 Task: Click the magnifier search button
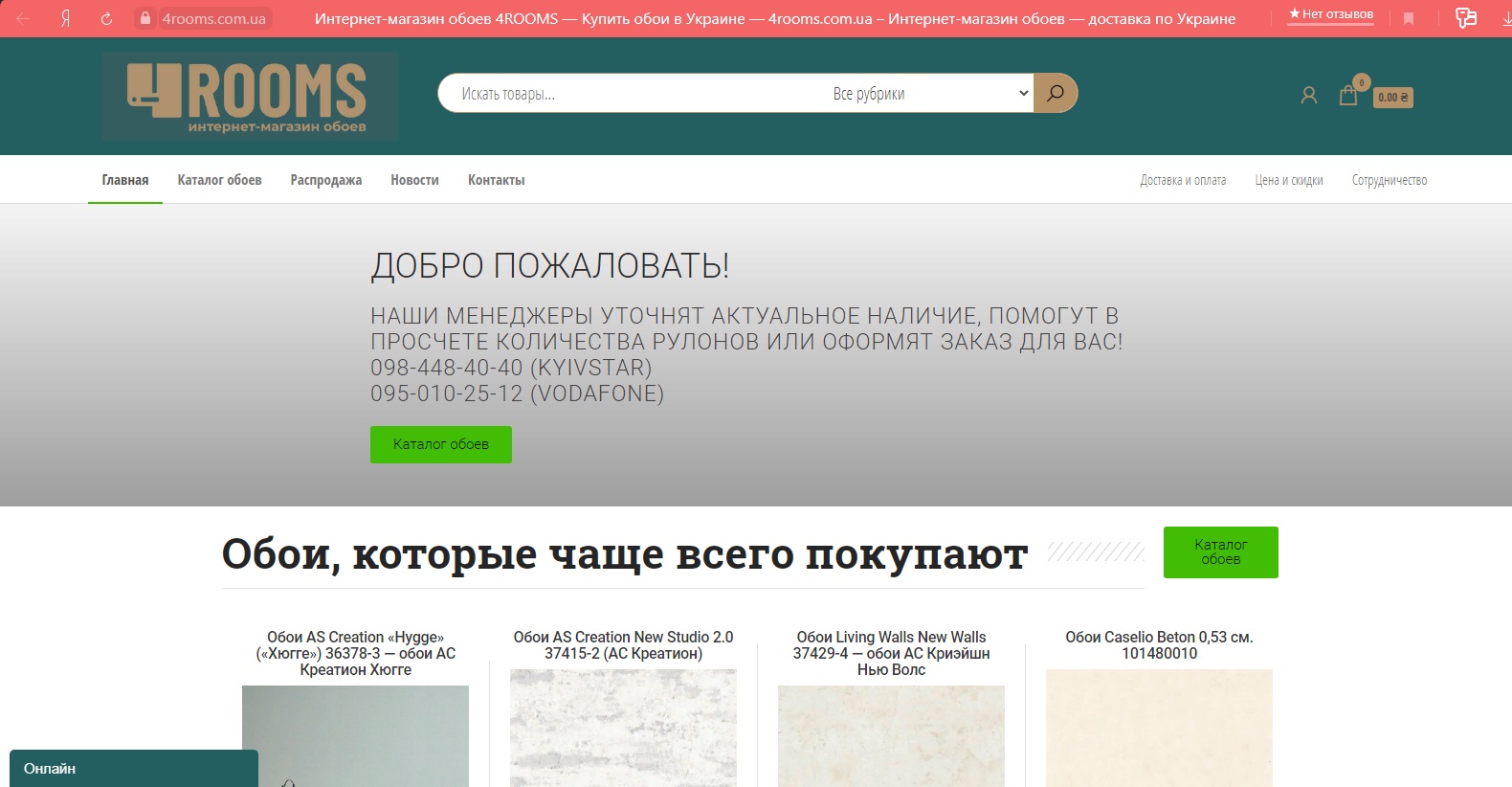[1056, 93]
